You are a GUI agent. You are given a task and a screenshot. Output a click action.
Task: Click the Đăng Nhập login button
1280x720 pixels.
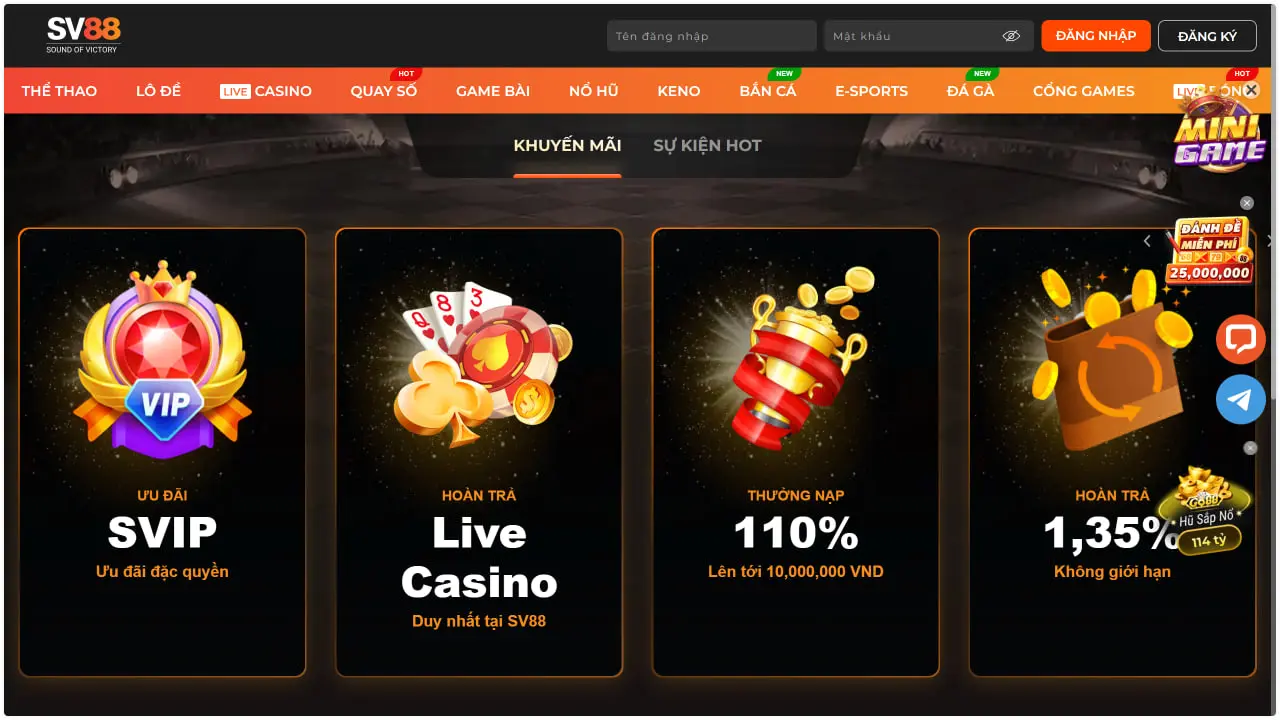[1096, 36]
